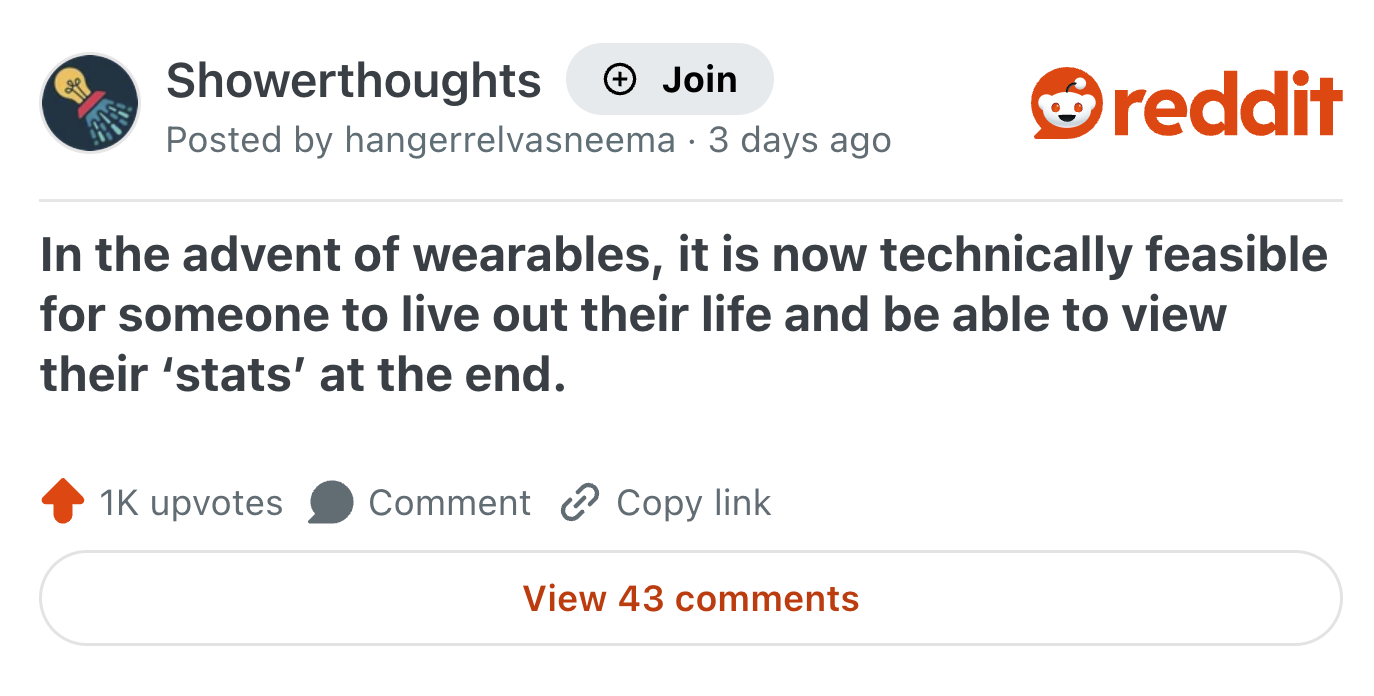Join the Showerthoughts community
Viewport: 1374px width, 696px height.
670,78
